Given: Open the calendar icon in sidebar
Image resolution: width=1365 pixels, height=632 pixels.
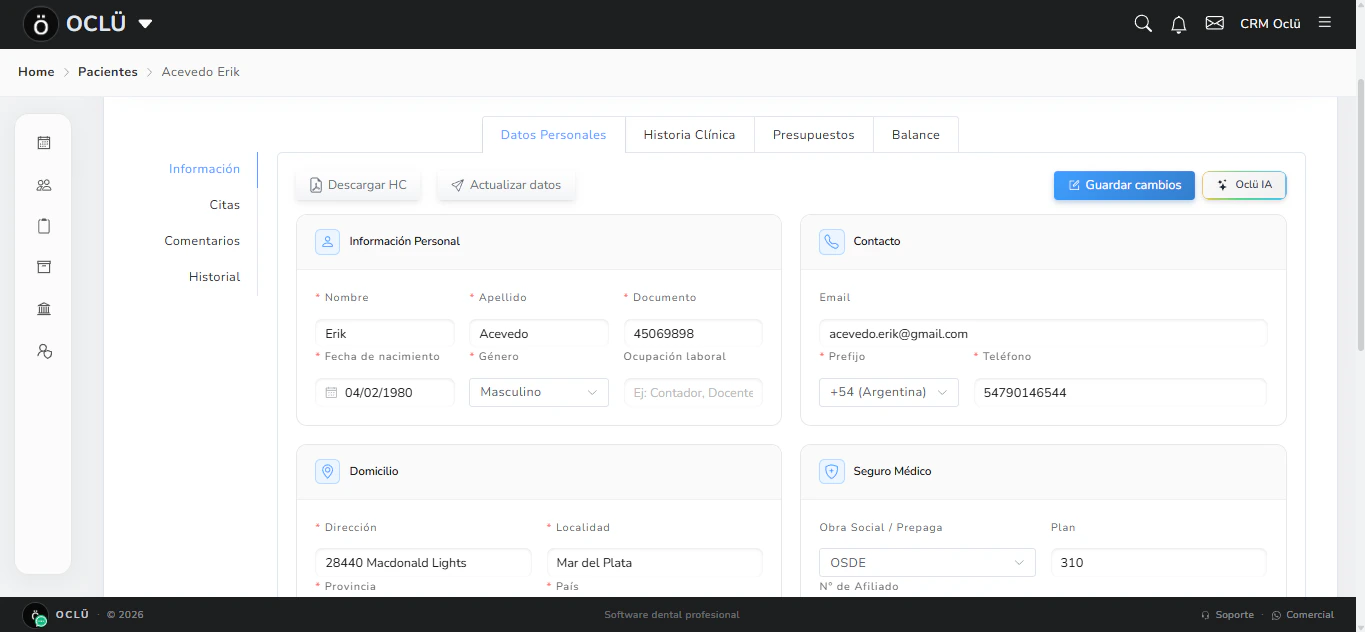Looking at the screenshot, I should click(x=44, y=143).
